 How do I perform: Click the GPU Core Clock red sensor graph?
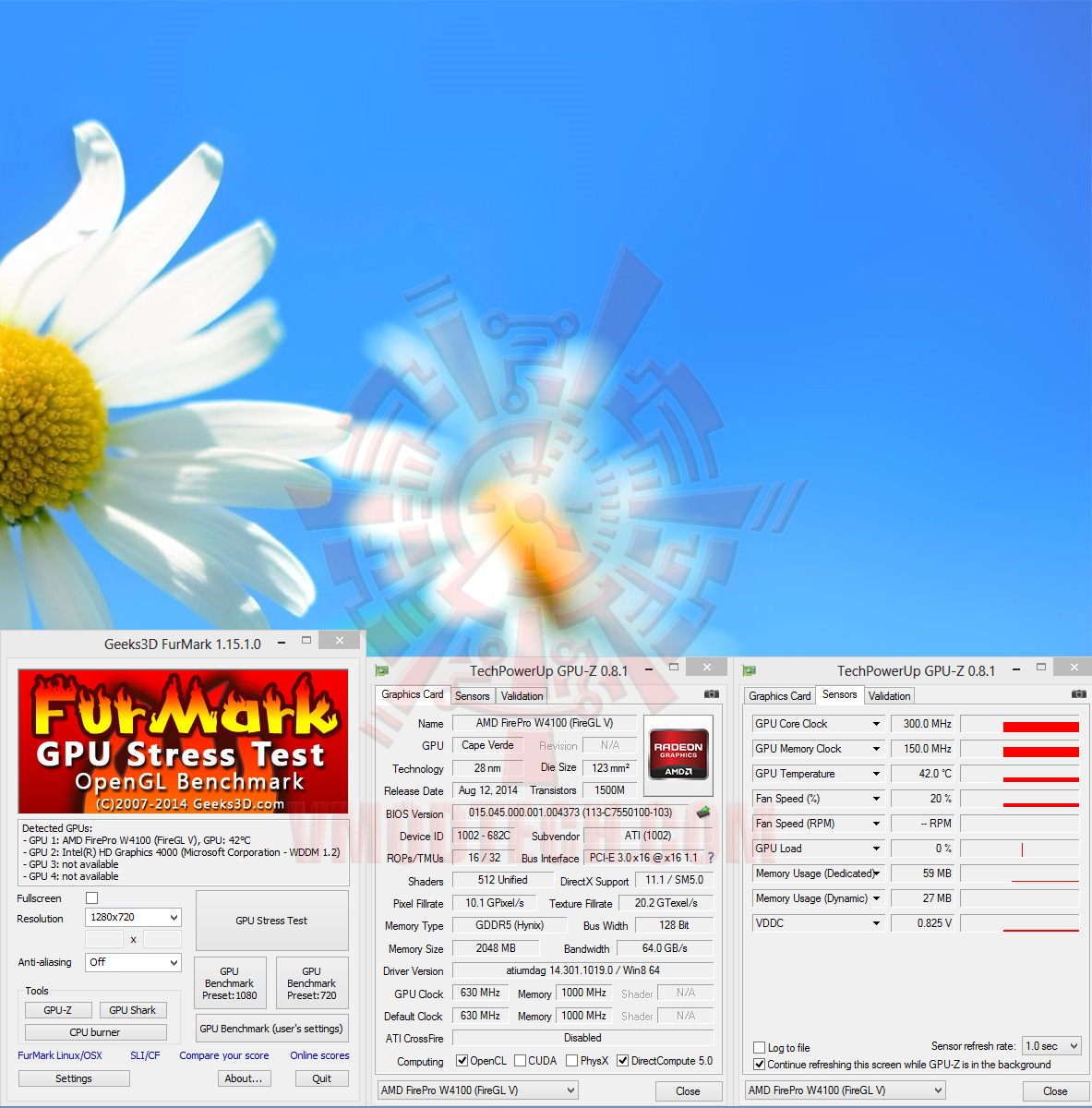coord(1020,724)
